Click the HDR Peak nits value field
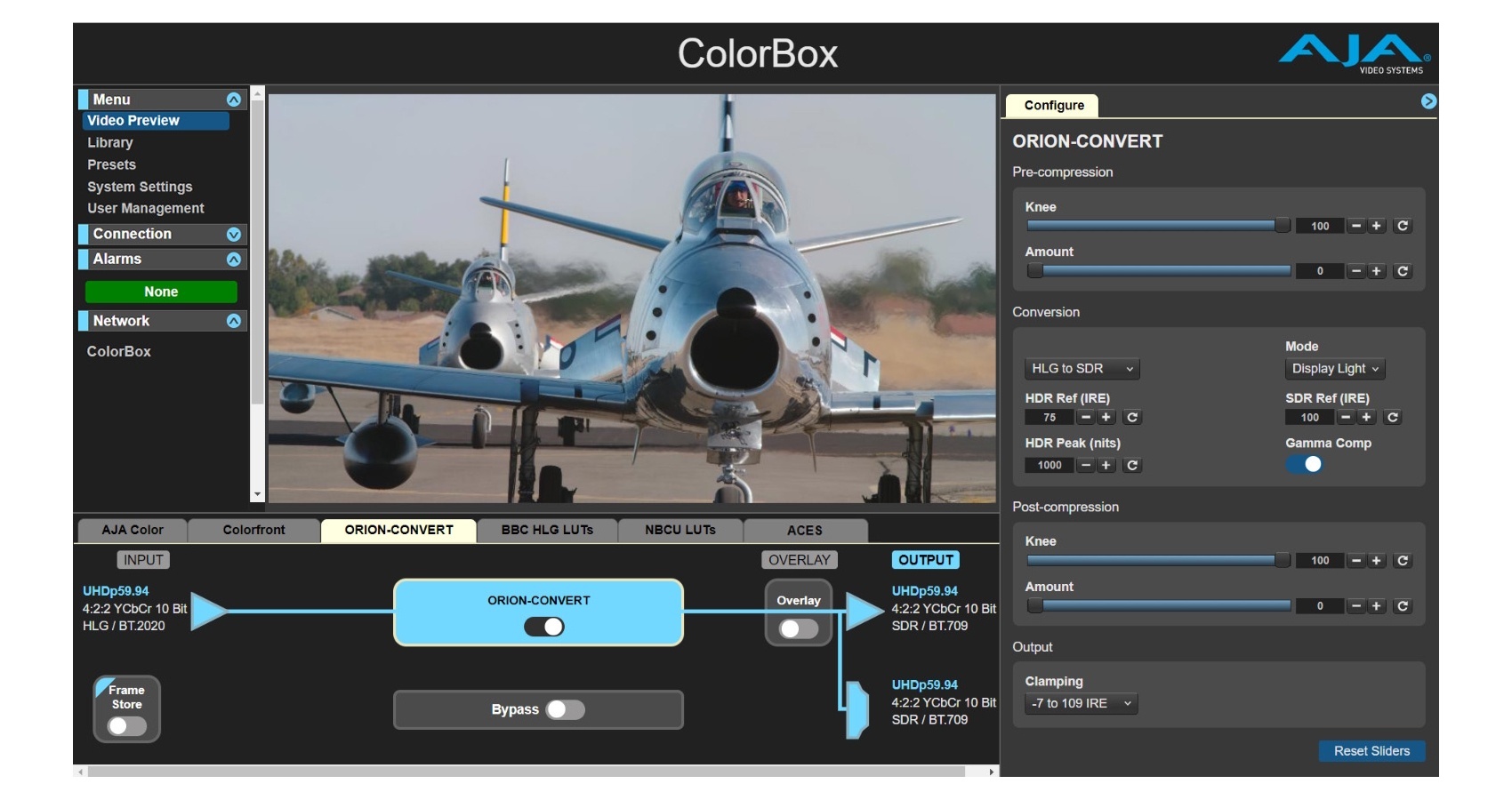1512x800 pixels. tap(1050, 465)
